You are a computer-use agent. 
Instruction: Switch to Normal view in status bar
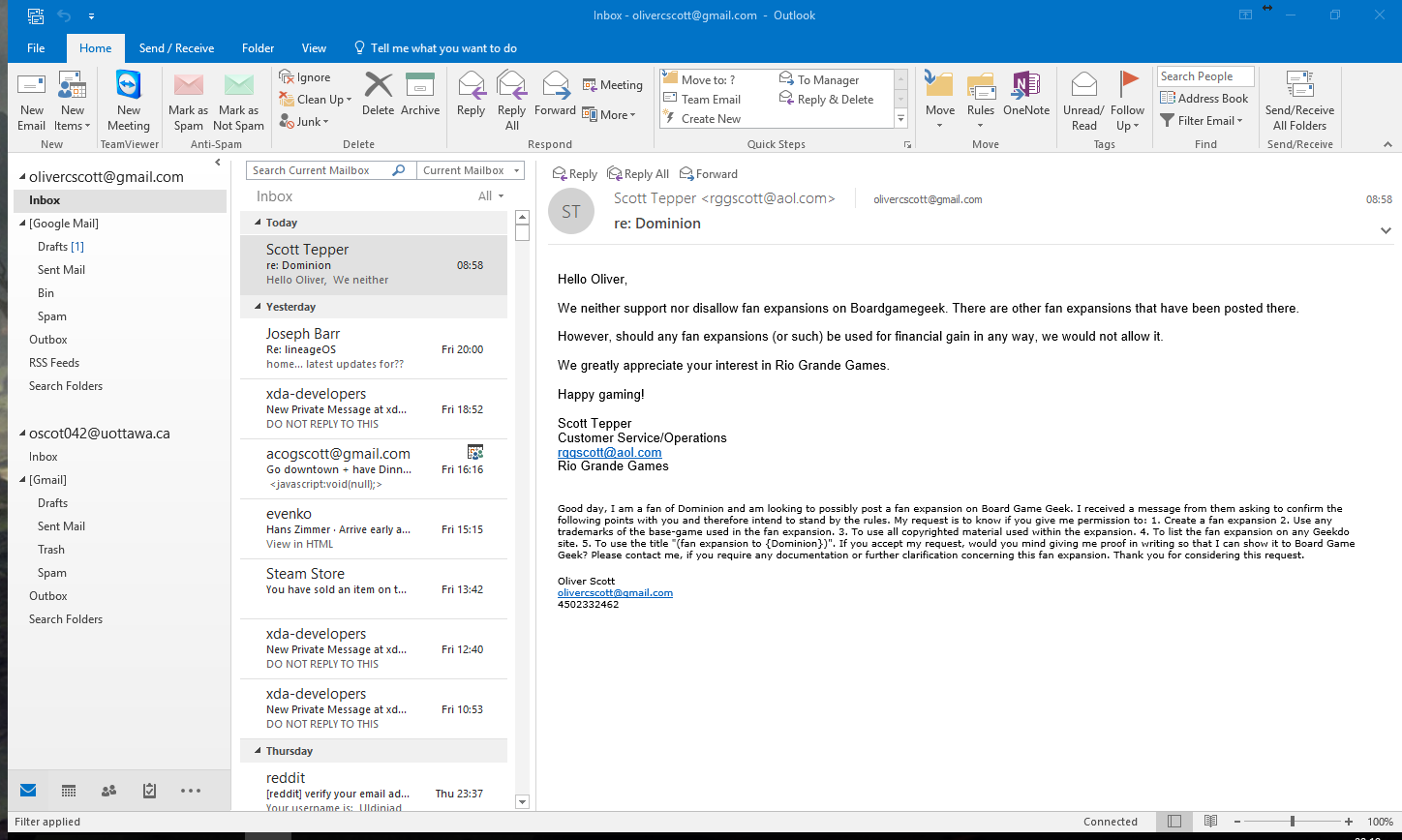coord(1174,822)
